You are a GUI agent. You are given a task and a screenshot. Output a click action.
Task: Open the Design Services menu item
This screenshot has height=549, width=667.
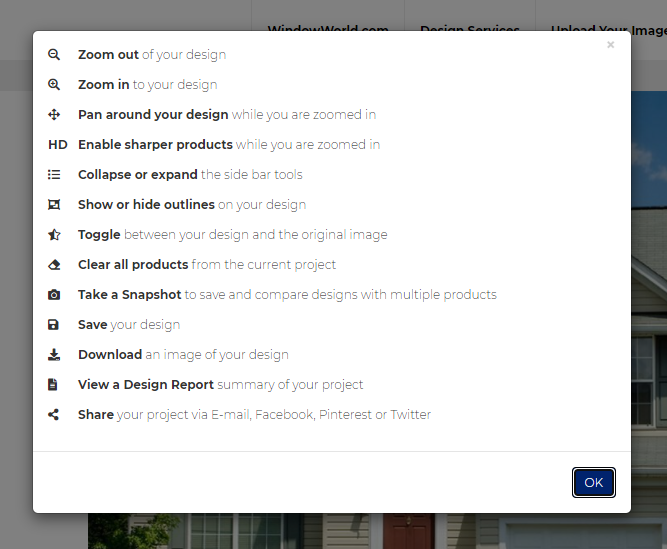point(470,28)
